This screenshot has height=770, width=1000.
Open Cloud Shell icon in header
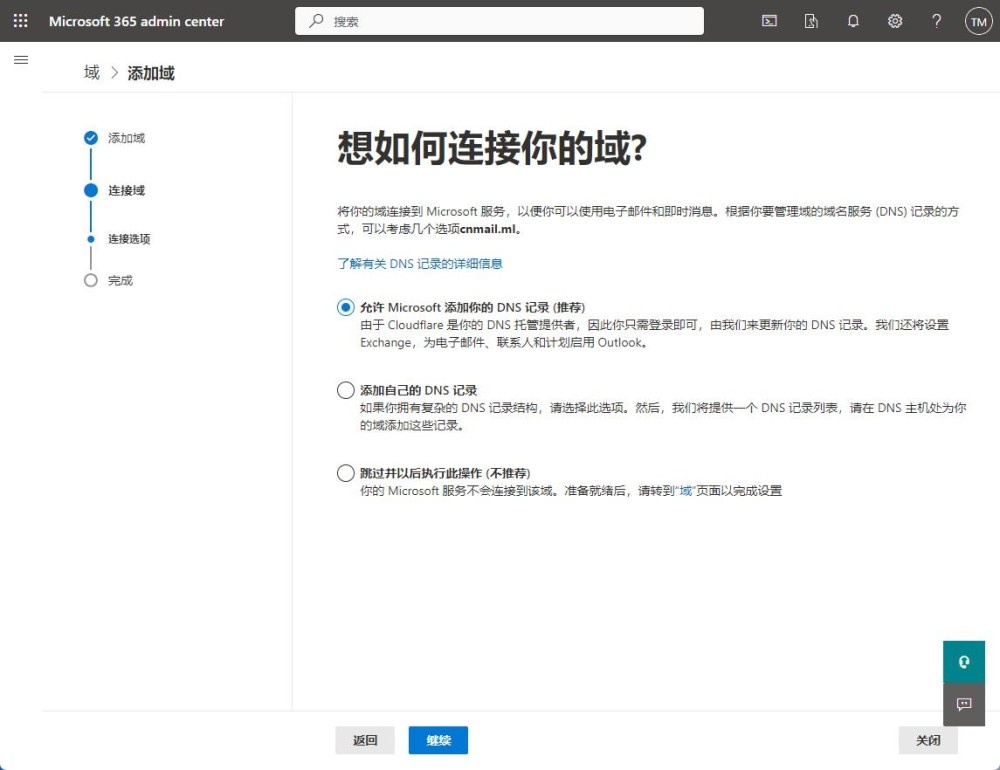[x=769, y=21]
